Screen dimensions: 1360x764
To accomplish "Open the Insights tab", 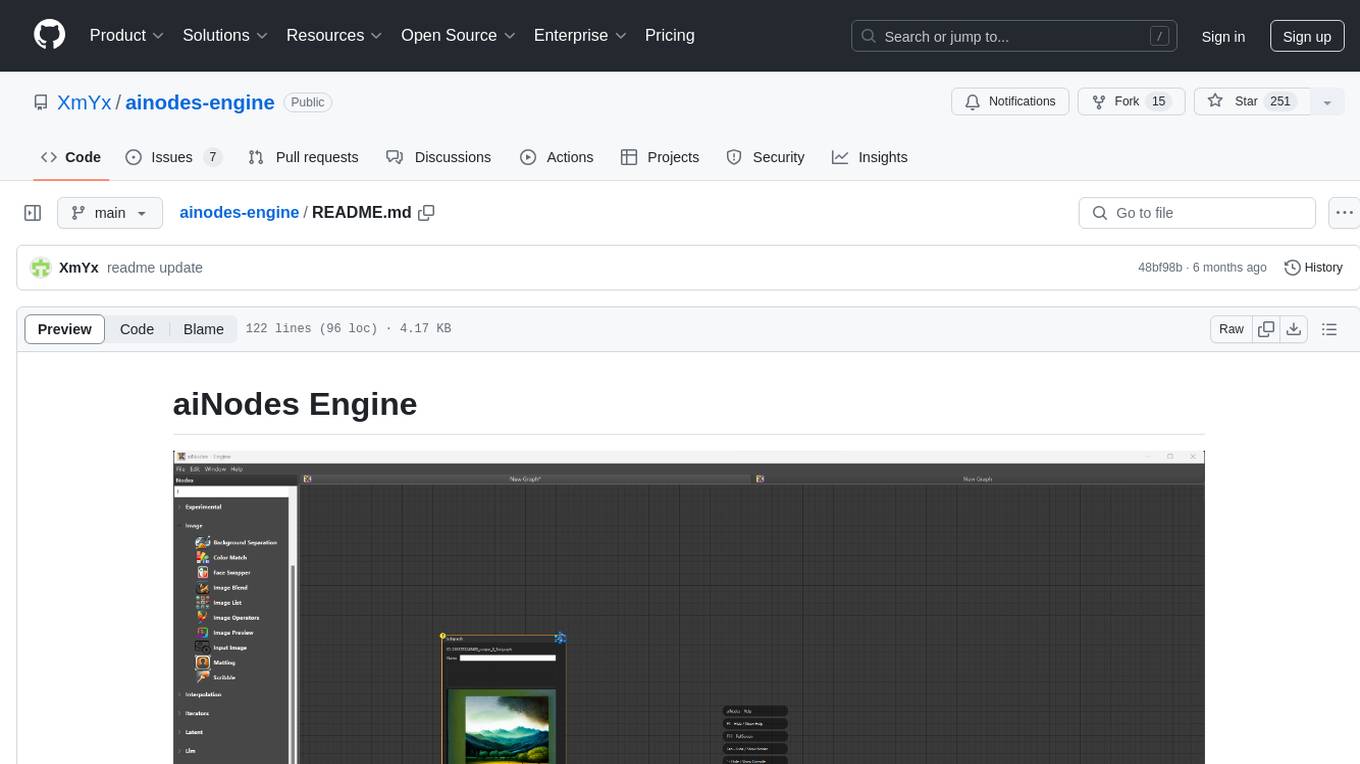I will [x=870, y=157].
